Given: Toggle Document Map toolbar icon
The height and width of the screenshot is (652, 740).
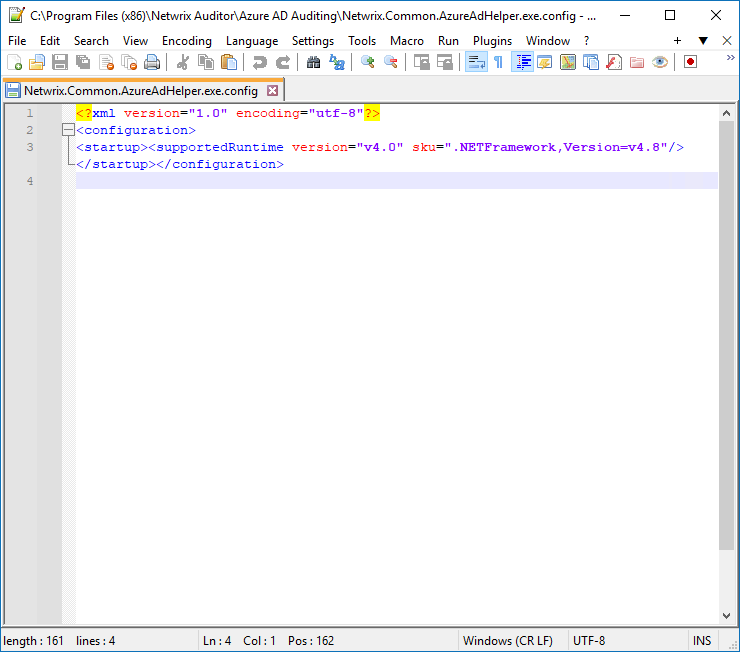Looking at the screenshot, I should (x=568, y=62).
